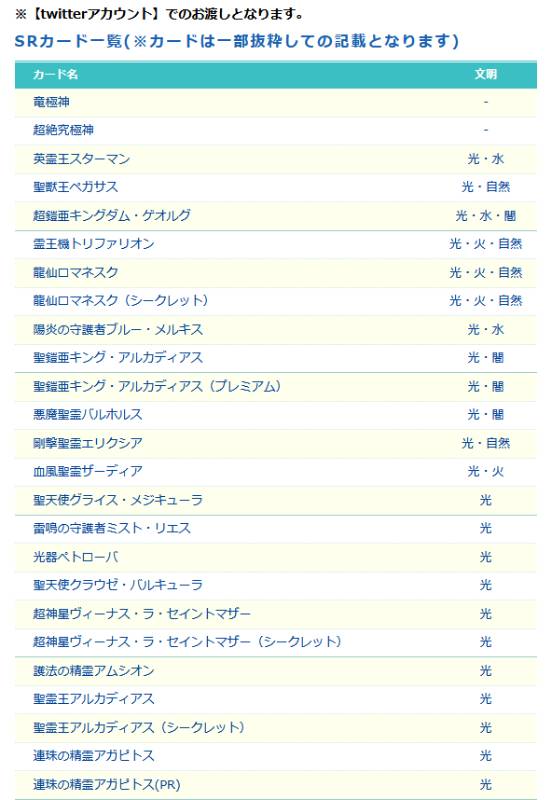Screen dimensions: 548x800
Task: Click 霊王機トリファリオン in the list
Action: pos(93,244)
